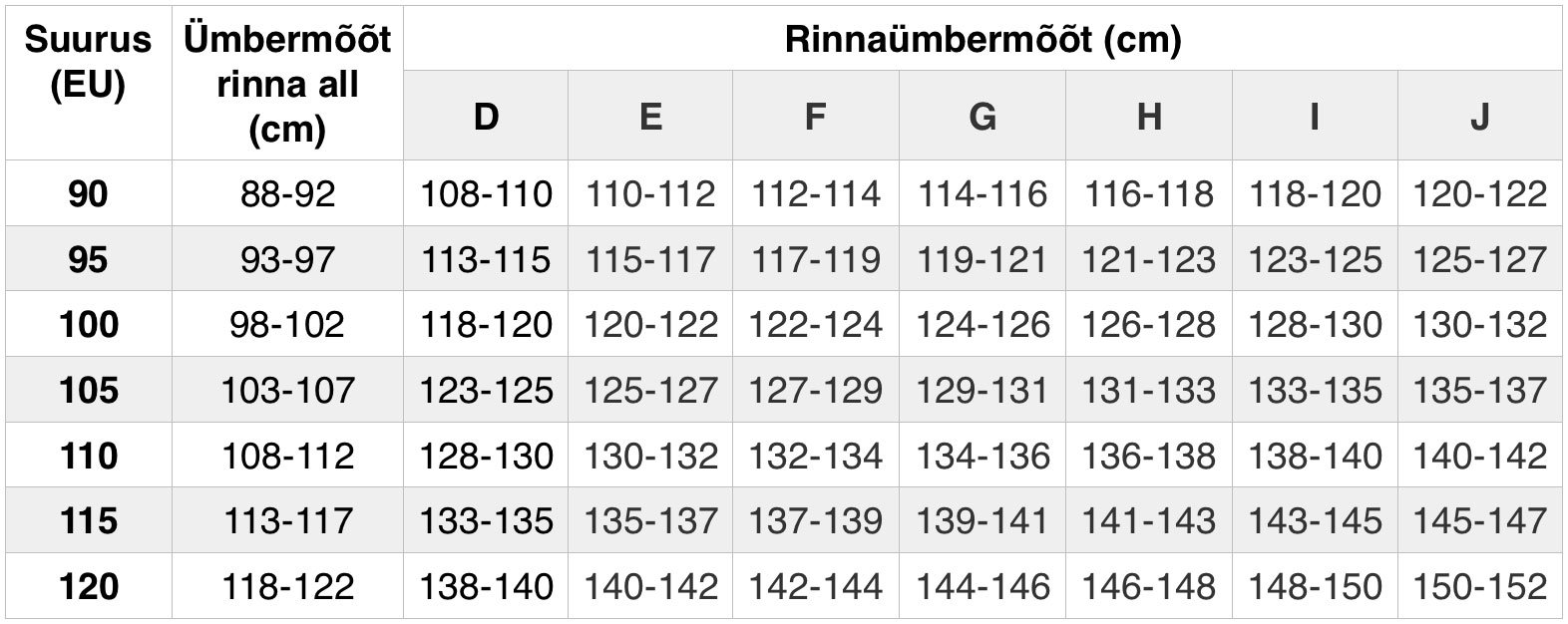Click the 98-102 underbust cell
The width and height of the screenshot is (1568, 624).
pyautogui.click(x=287, y=324)
